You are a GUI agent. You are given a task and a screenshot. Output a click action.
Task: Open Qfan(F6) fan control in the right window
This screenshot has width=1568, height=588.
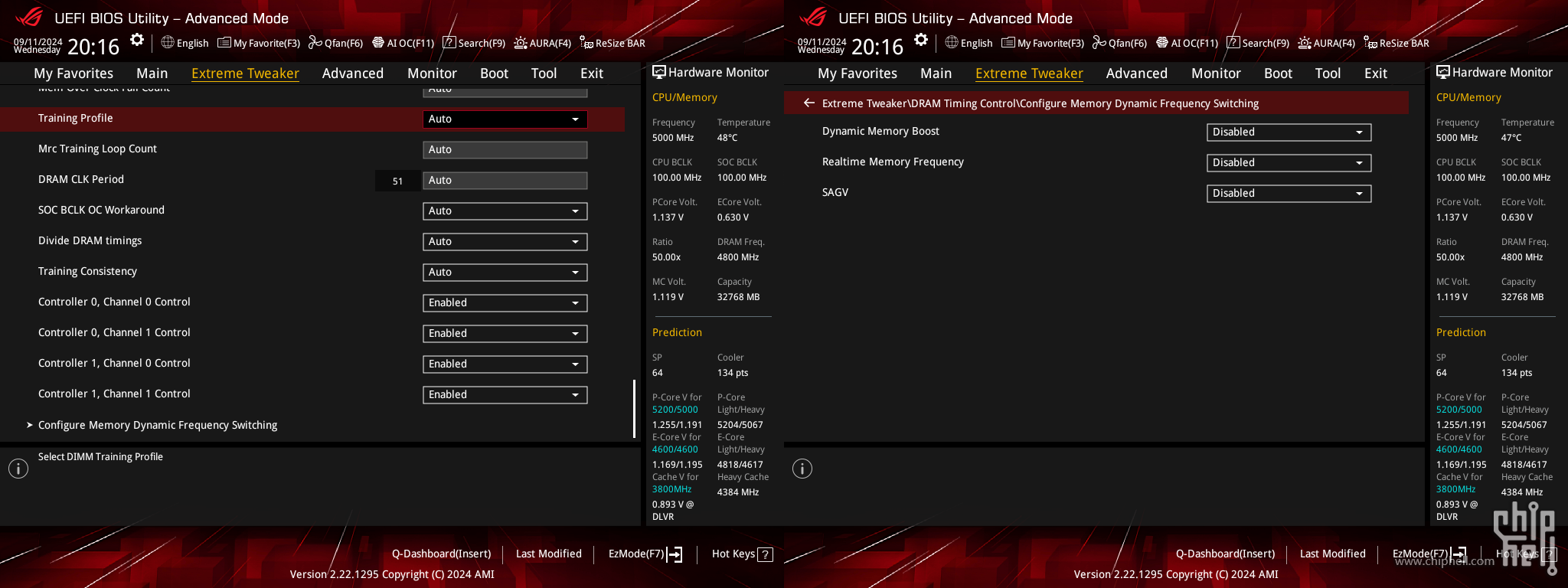click(1119, 44)
